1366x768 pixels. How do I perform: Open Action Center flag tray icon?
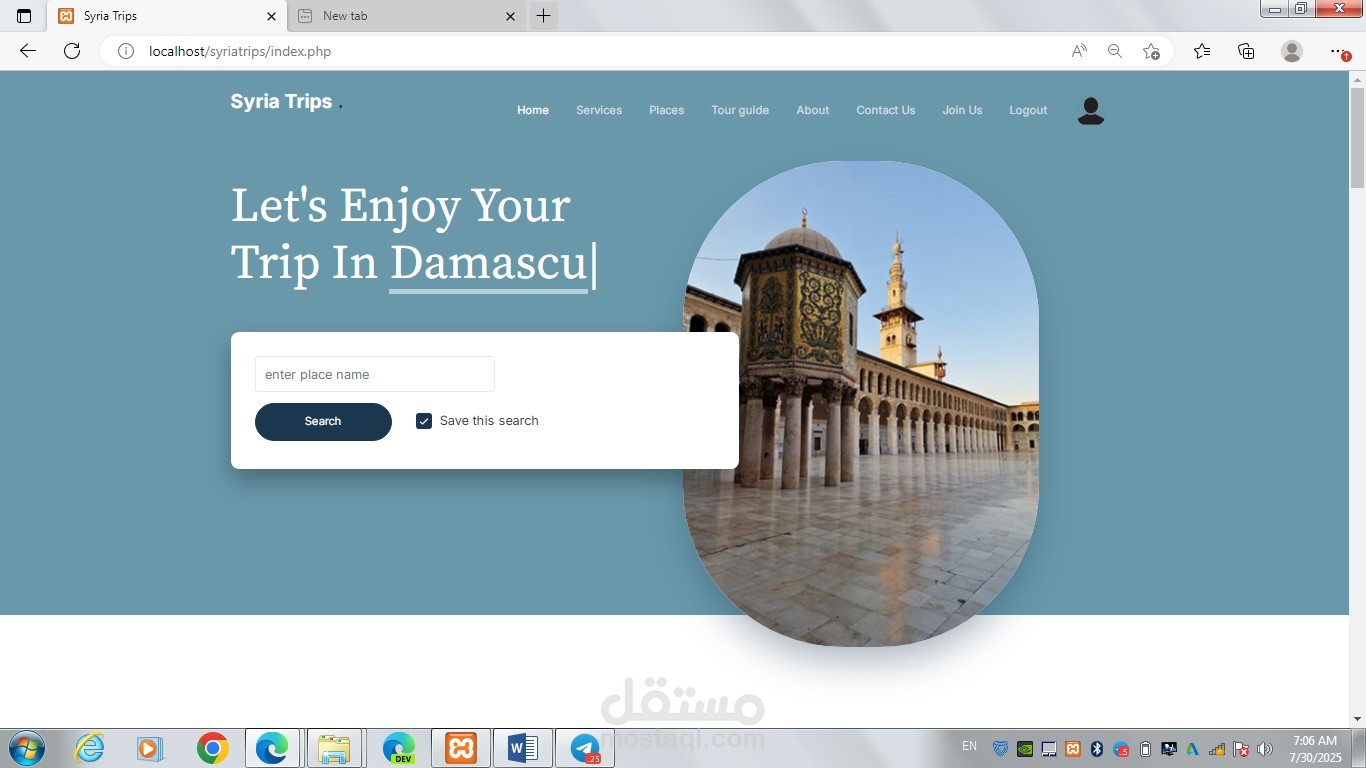(1241, 748)
